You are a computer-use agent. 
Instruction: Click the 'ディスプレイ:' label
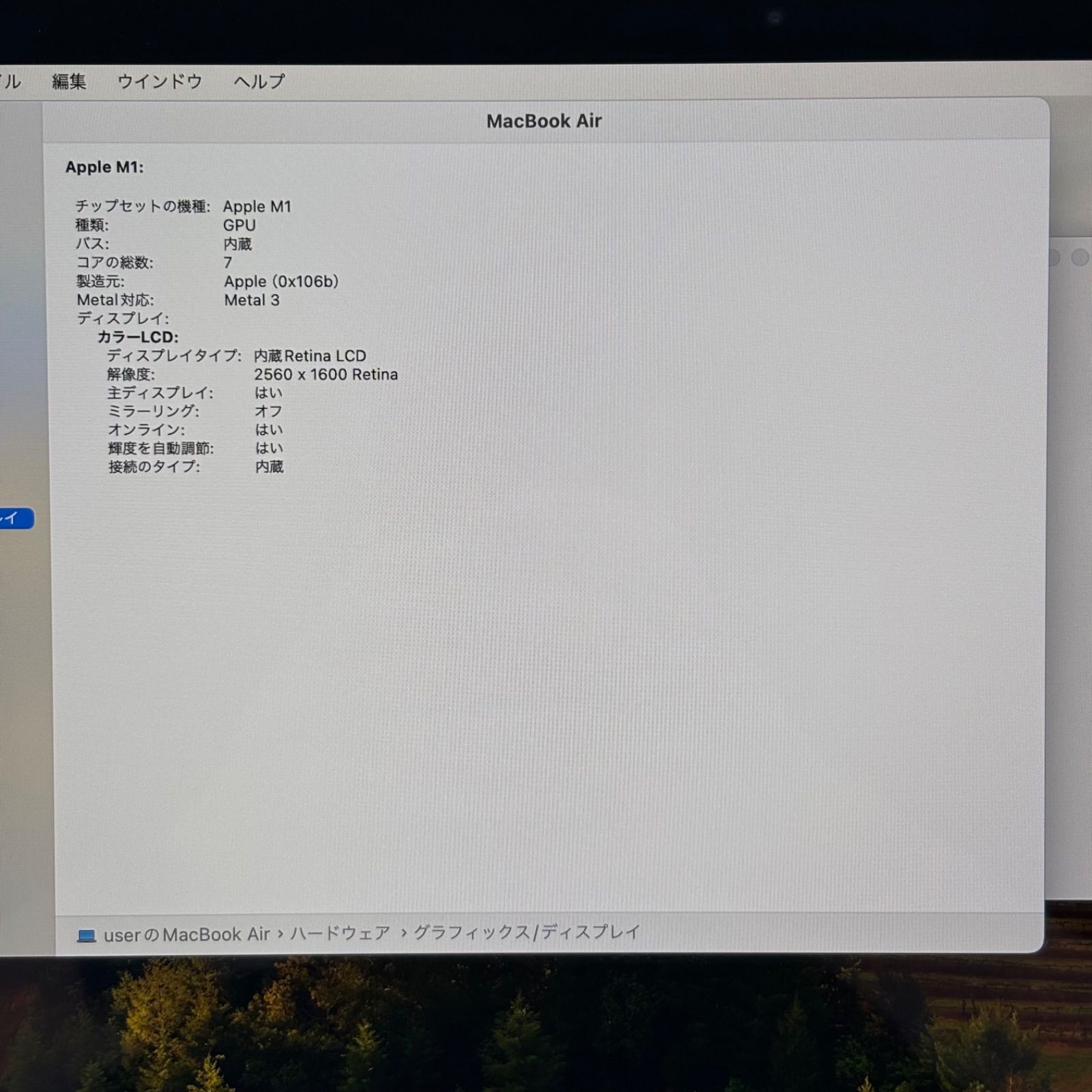click(x=123, y=319)
